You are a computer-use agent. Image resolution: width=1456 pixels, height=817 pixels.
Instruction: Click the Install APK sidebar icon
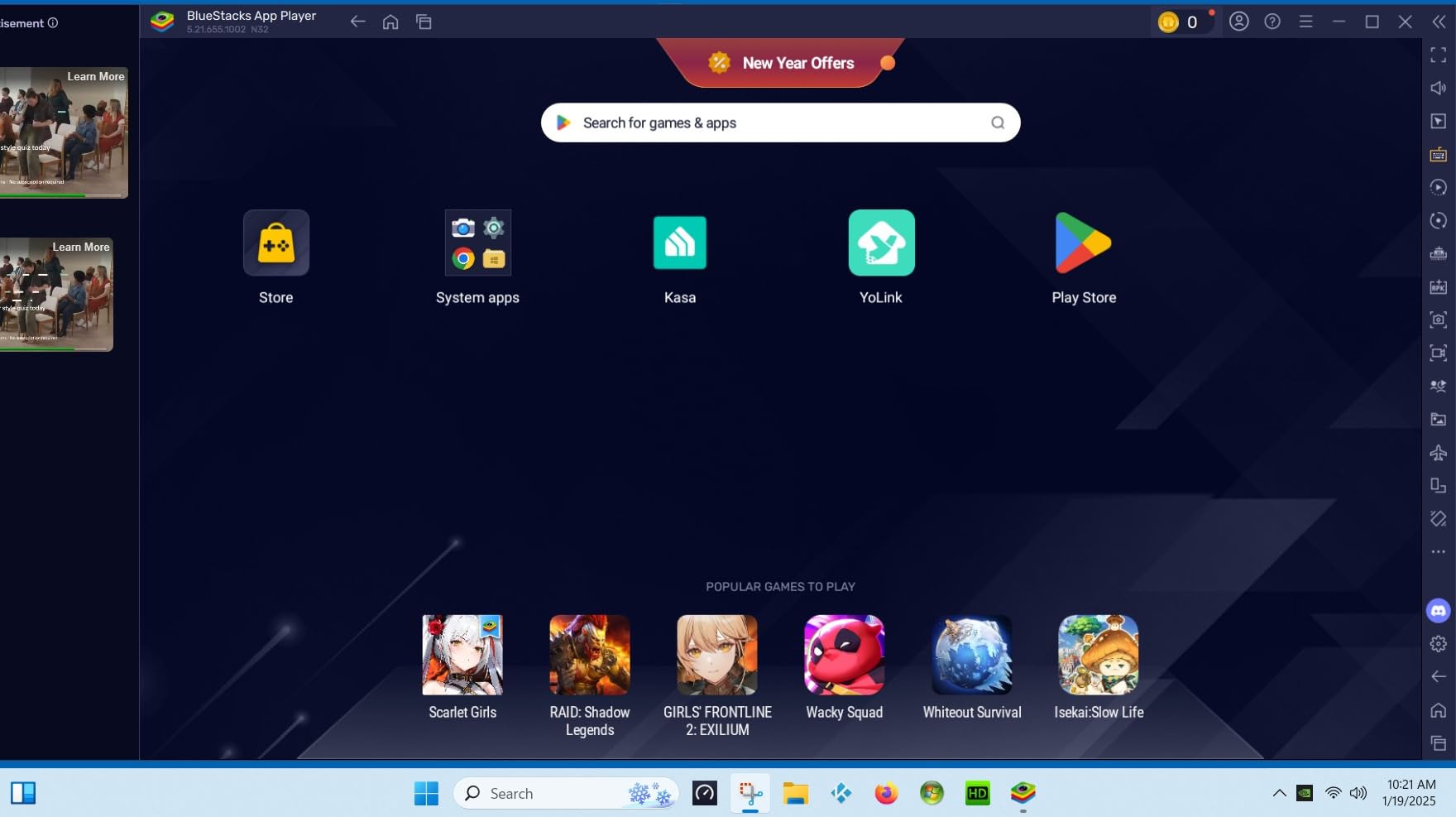(x=1439, y=286)
